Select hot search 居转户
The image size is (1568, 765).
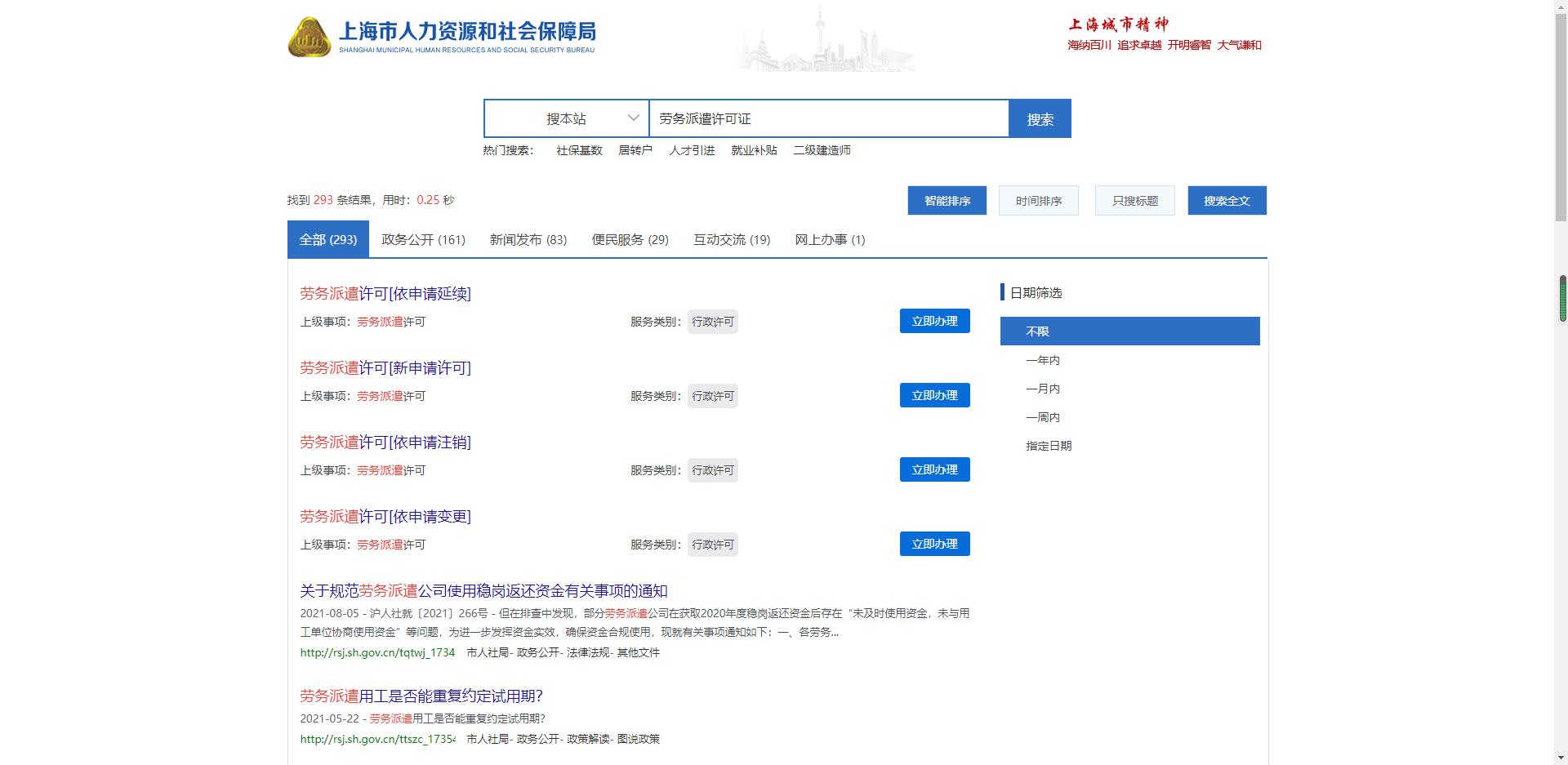click(635, 150)
